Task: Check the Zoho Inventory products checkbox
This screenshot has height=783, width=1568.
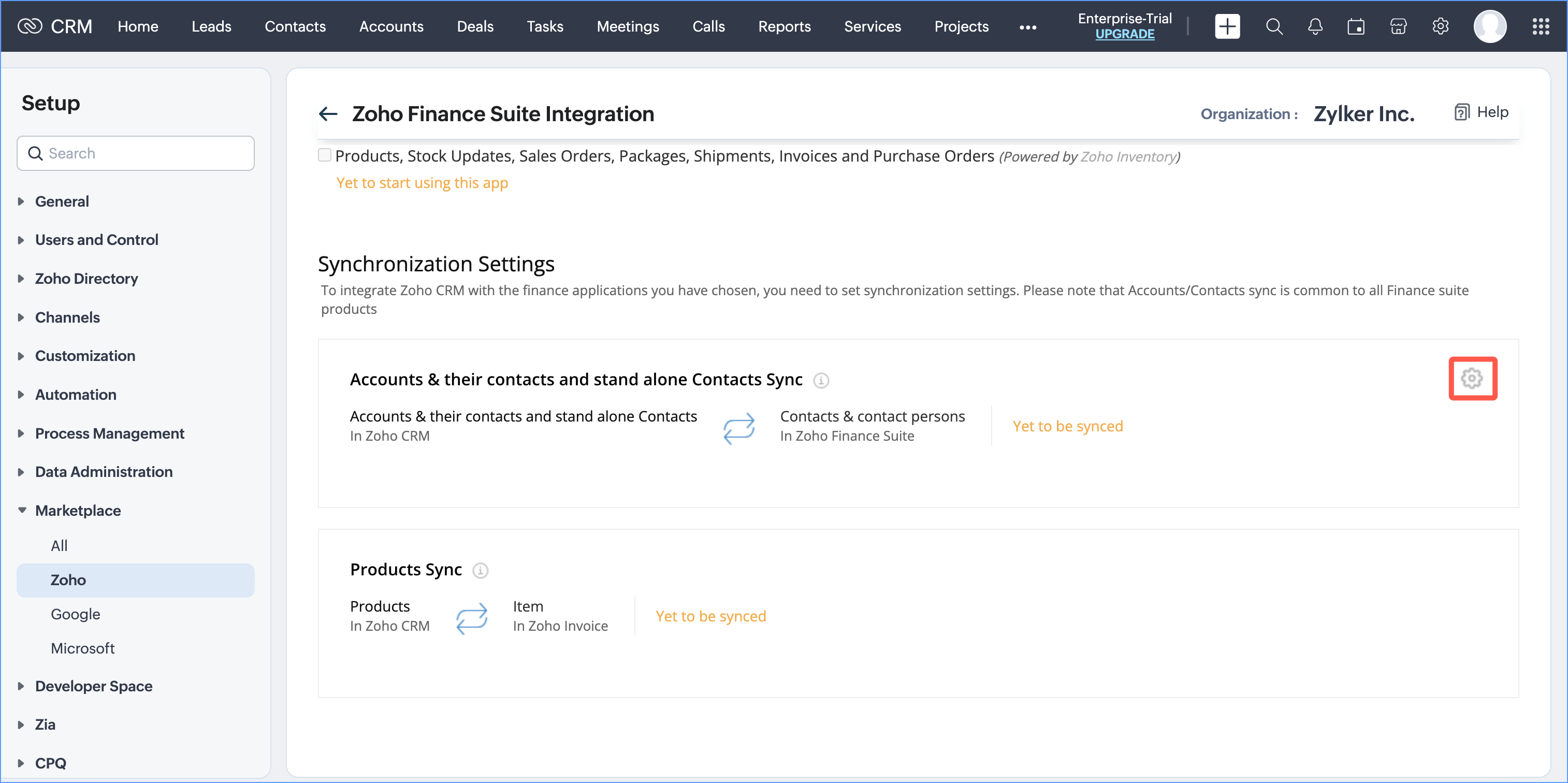Action: tap(325, 155)
